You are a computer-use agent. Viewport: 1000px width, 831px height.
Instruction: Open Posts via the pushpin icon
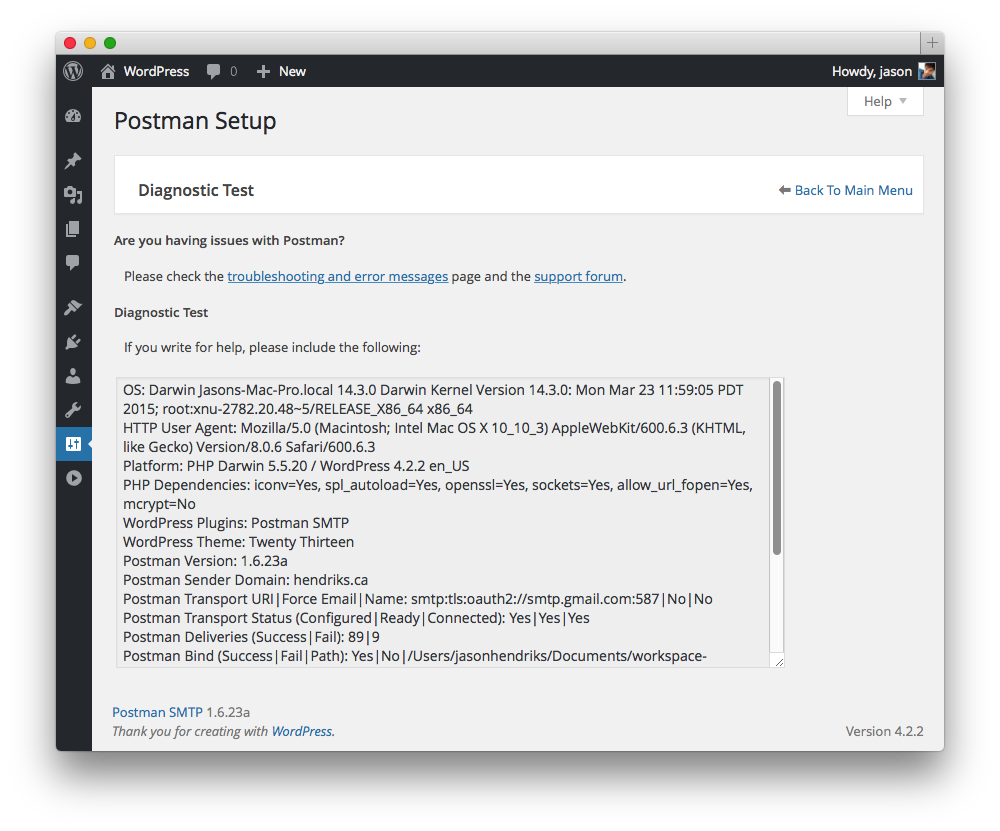tap(73, 161)
